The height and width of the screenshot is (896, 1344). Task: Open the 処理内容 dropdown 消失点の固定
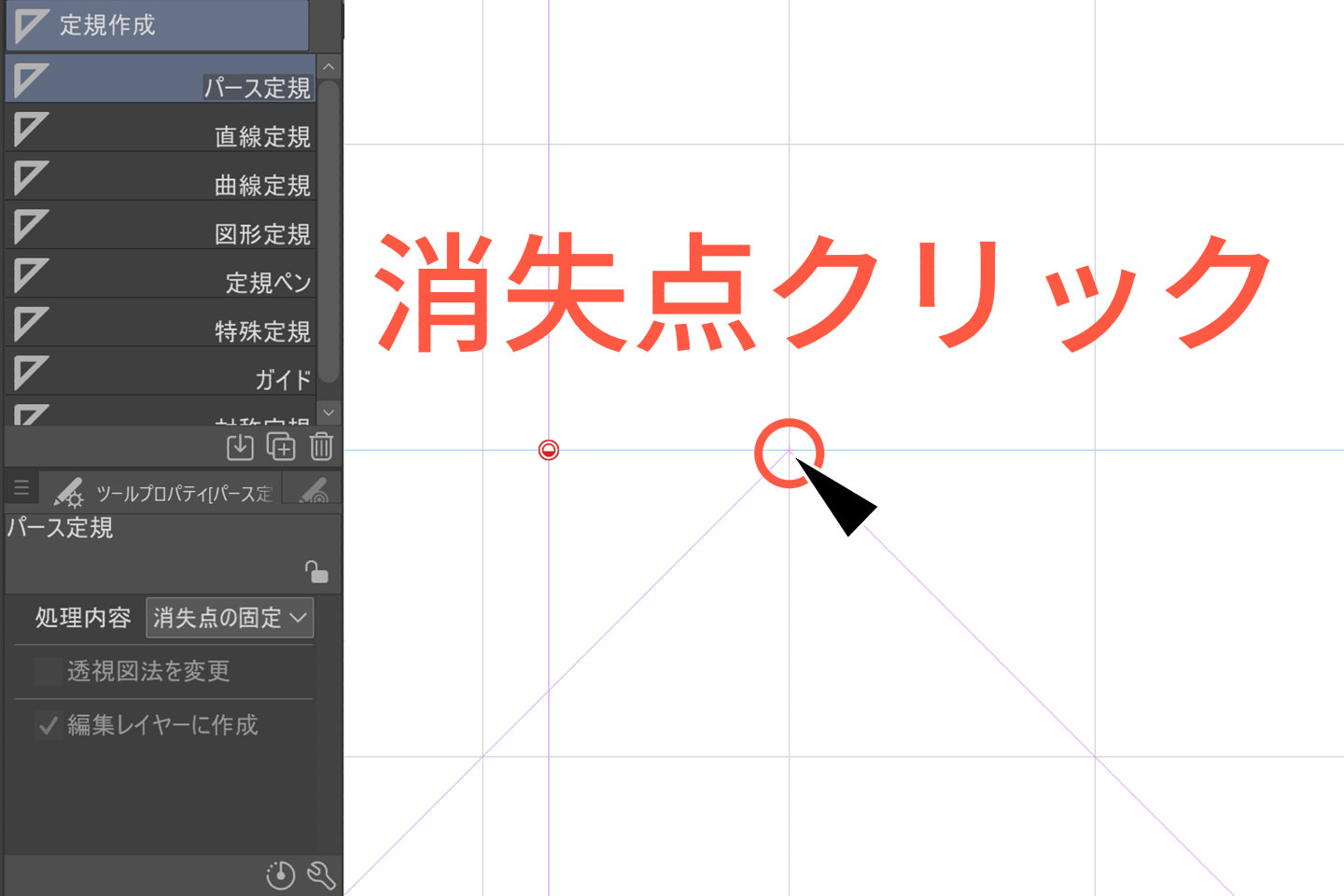pos(230,618)
